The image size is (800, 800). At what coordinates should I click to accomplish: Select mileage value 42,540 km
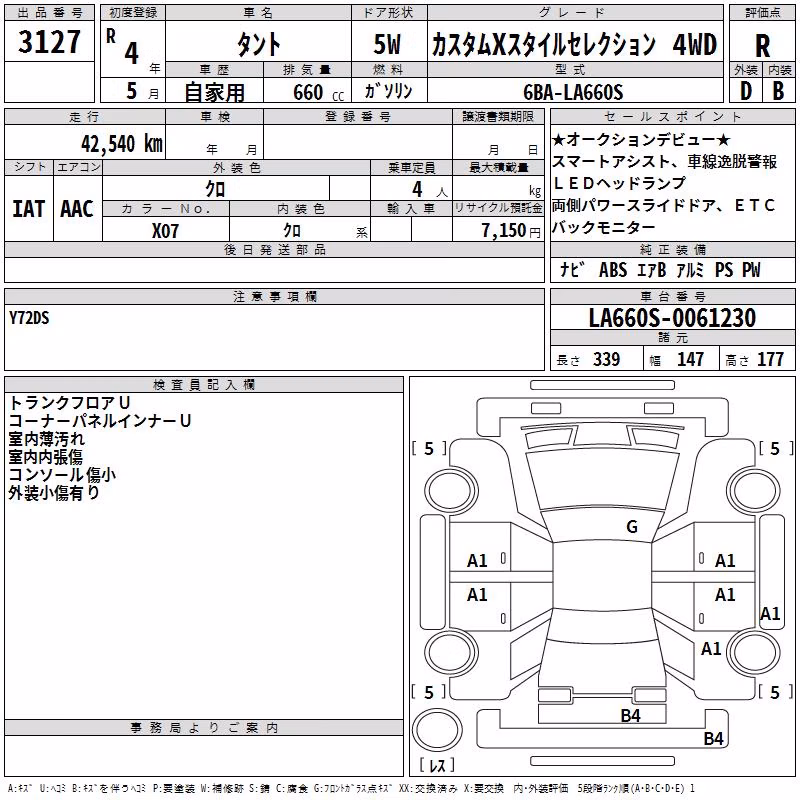tap(121, 144)
